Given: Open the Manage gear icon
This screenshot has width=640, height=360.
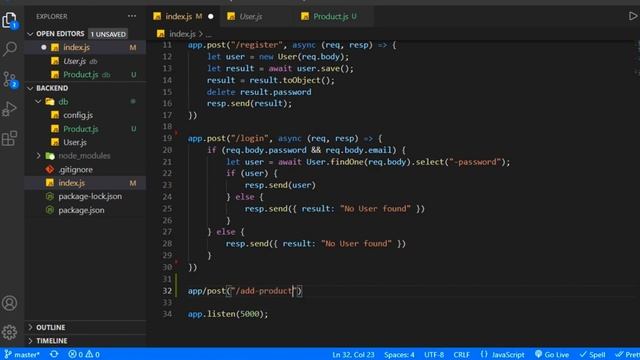Looking at the screenshot, I should 9,332.
